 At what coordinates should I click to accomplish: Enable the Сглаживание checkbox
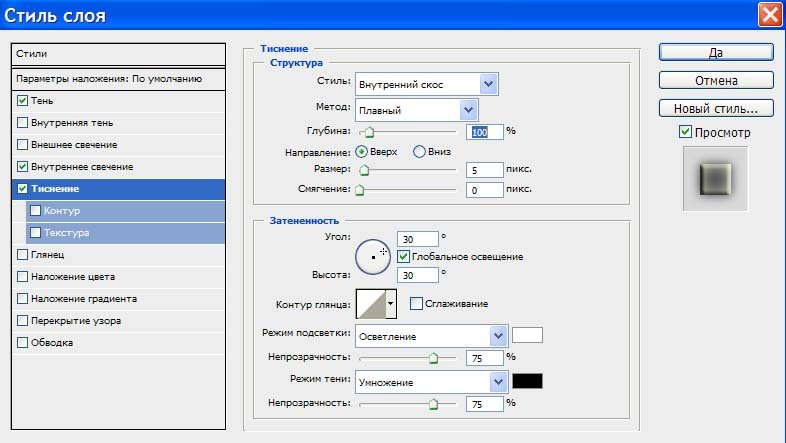[x=416, y=303]
